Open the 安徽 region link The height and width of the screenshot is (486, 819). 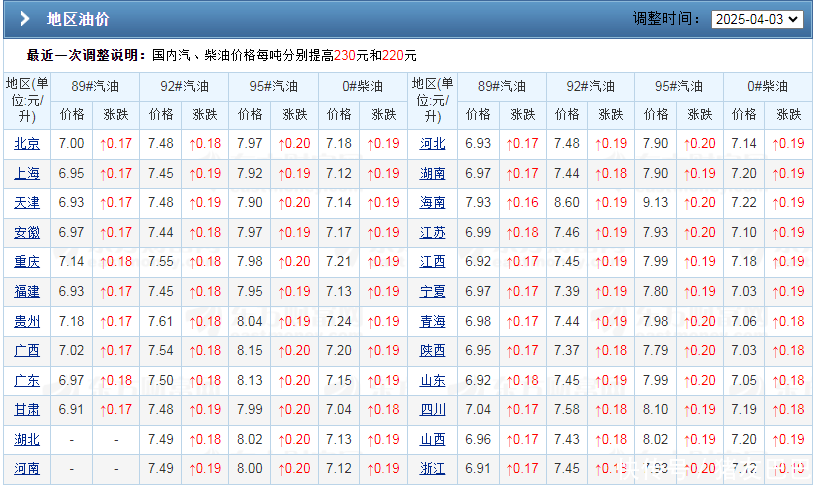(27, 233)
